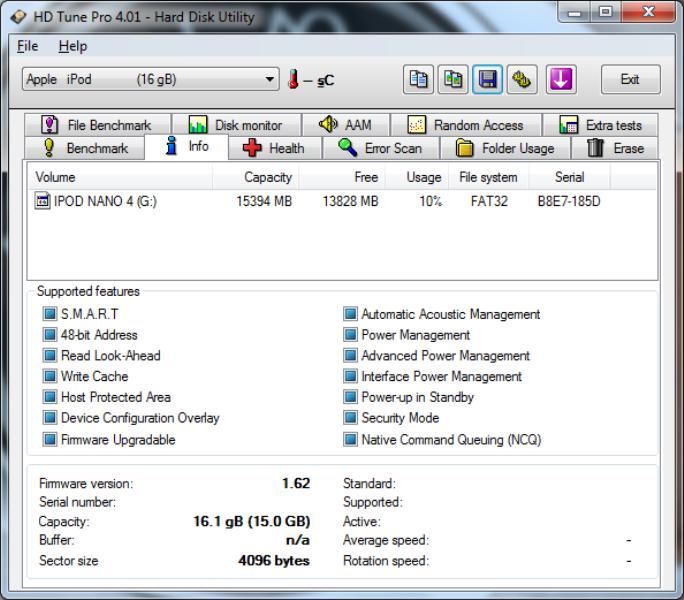
Task: Toggle the Security Mode checkbox
Action: point(350,418)
